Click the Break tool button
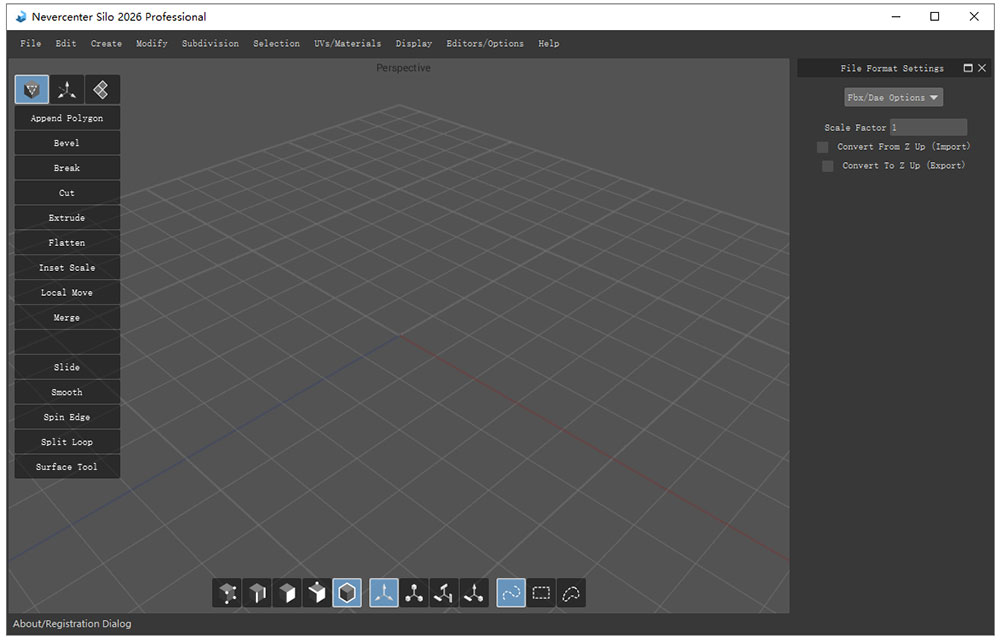This screenshot has width=1000, height=640. [67, 168]
